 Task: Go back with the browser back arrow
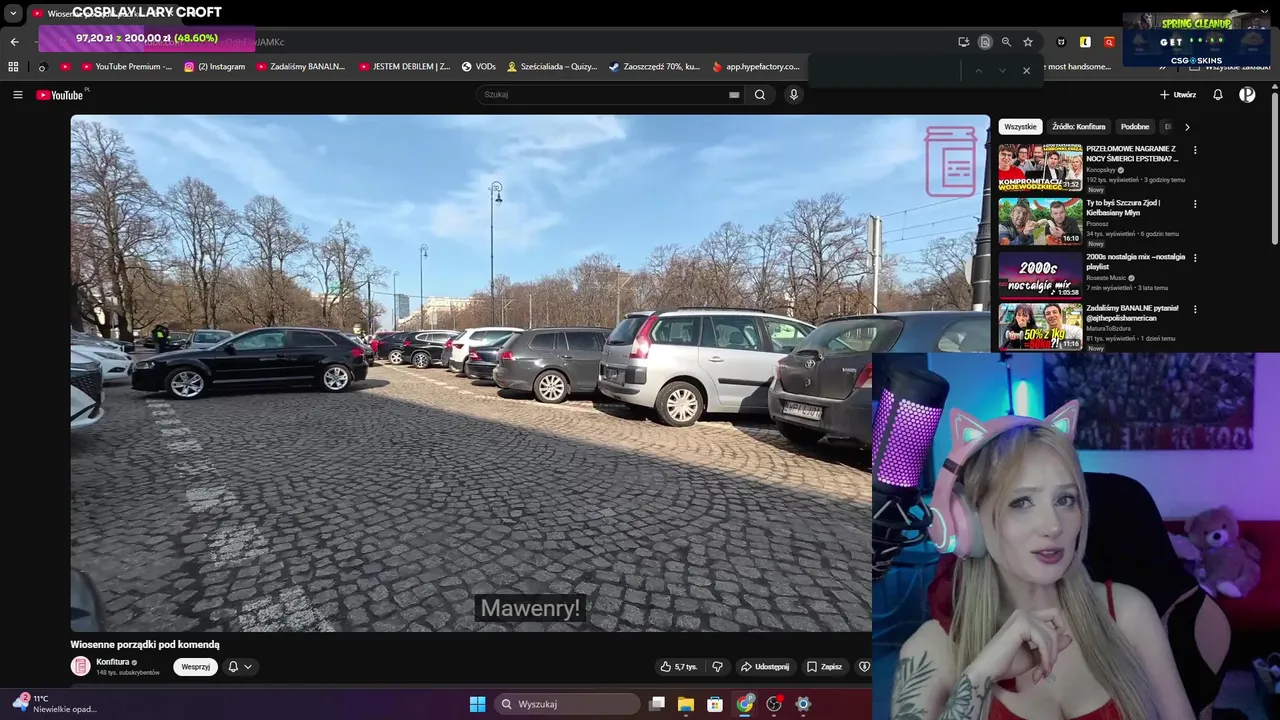[14, 42]
